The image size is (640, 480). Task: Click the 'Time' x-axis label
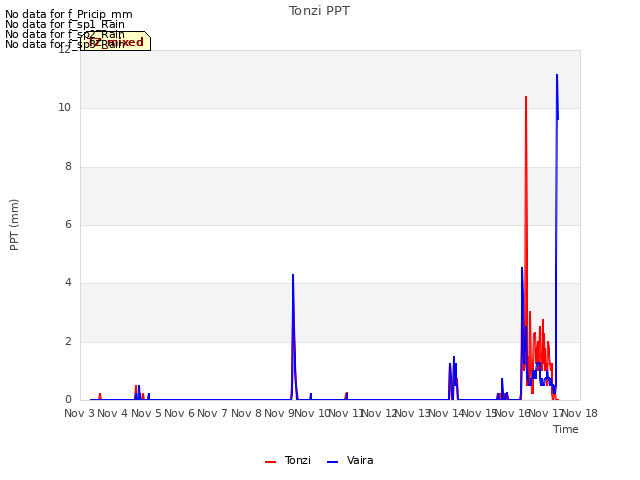tap(566, 429)
